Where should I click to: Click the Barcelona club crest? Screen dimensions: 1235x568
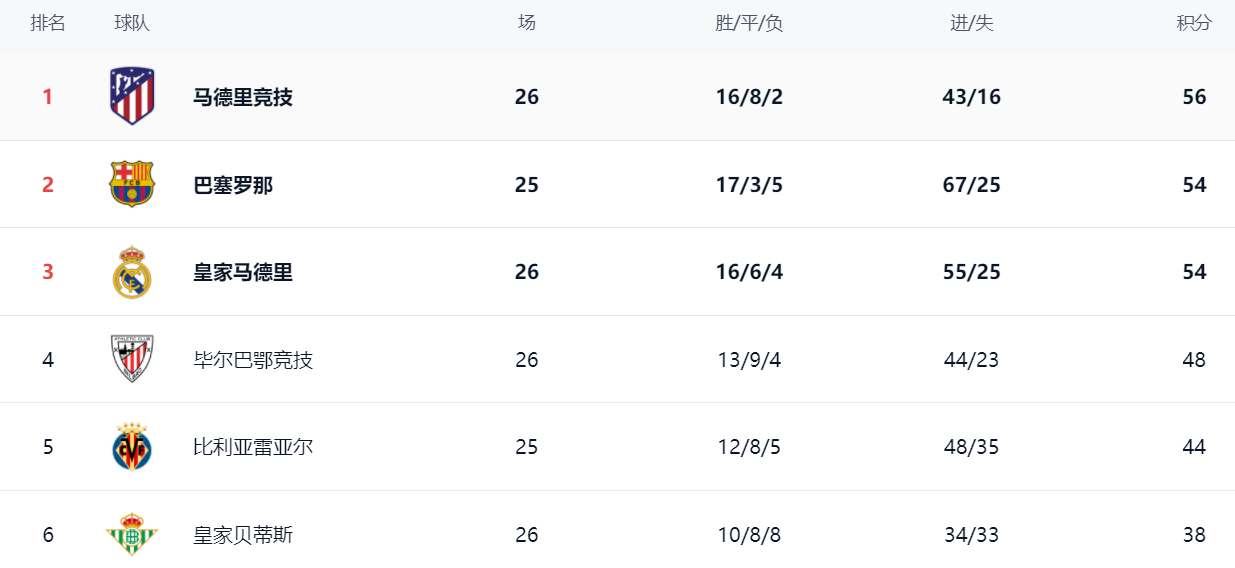132,184
